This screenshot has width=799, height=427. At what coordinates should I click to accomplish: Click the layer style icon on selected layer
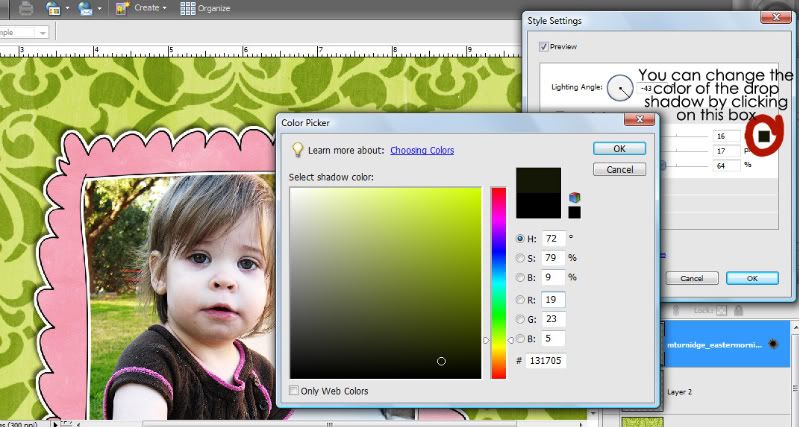click(x=773, y=344)
